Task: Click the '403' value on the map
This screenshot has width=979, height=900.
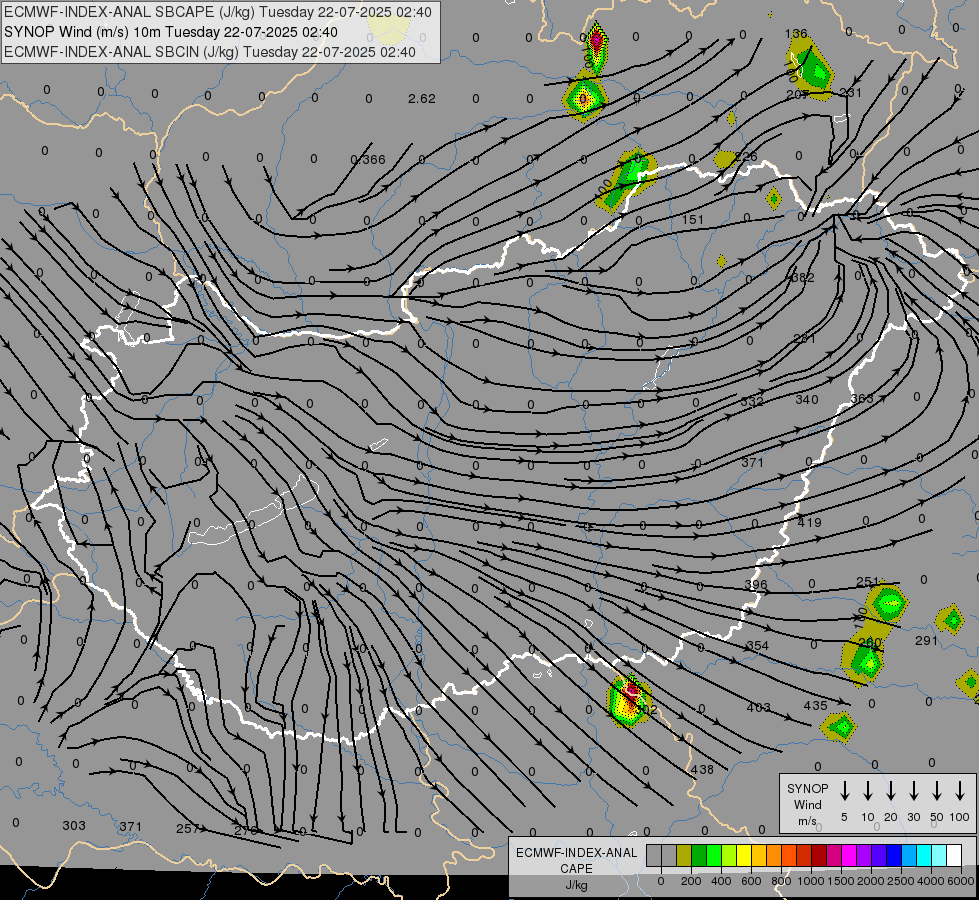Action: (759, 707)
